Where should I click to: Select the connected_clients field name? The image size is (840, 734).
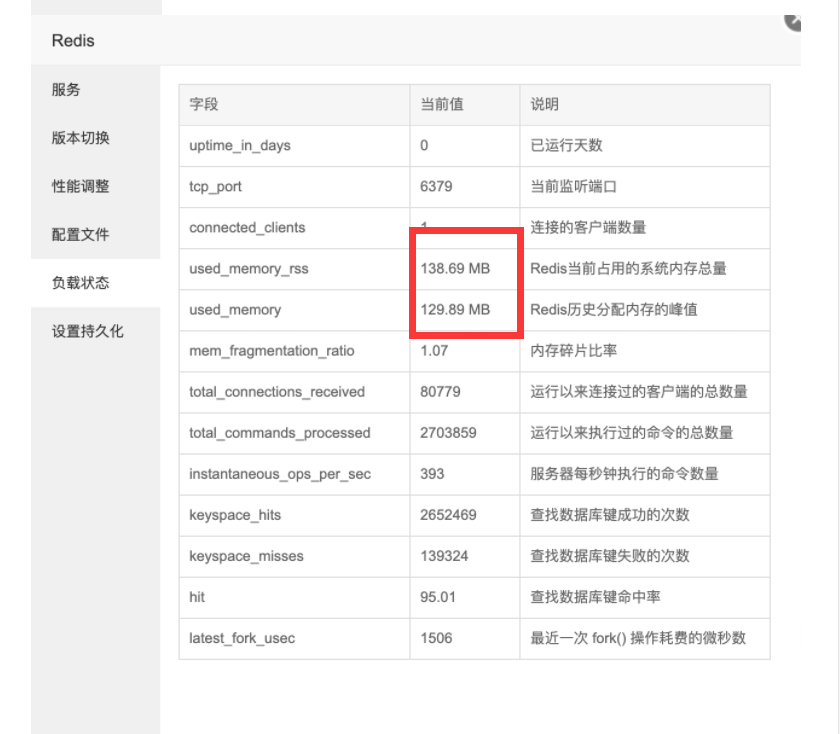pos(247,228)
